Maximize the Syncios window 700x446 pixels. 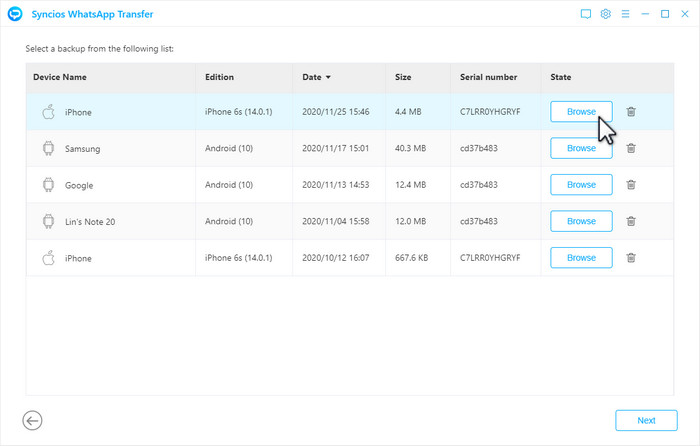click(x=665, y=14)
